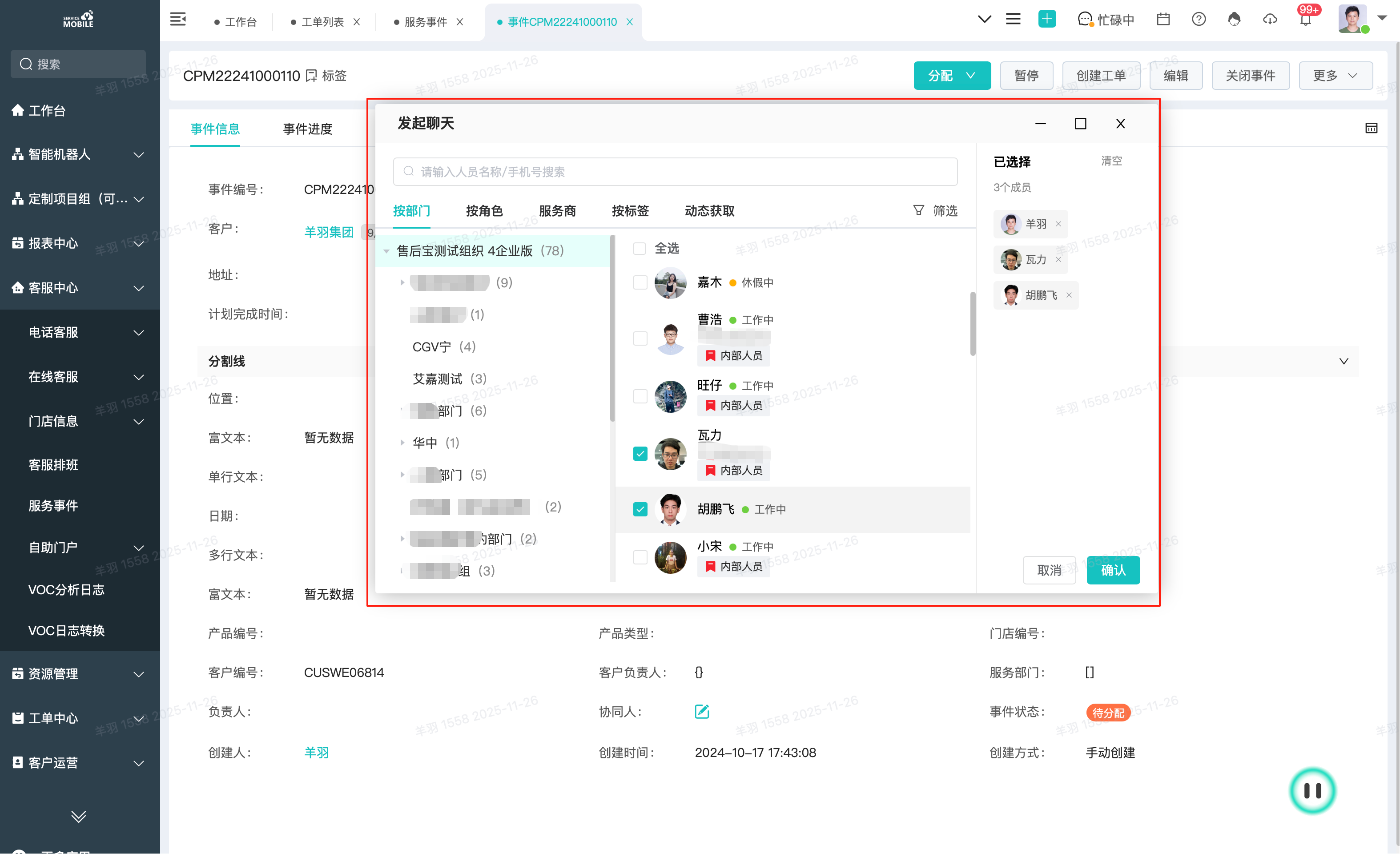1400x854 pixels.
Task: Click the 确认 button
Action: tap(1113, 570)
